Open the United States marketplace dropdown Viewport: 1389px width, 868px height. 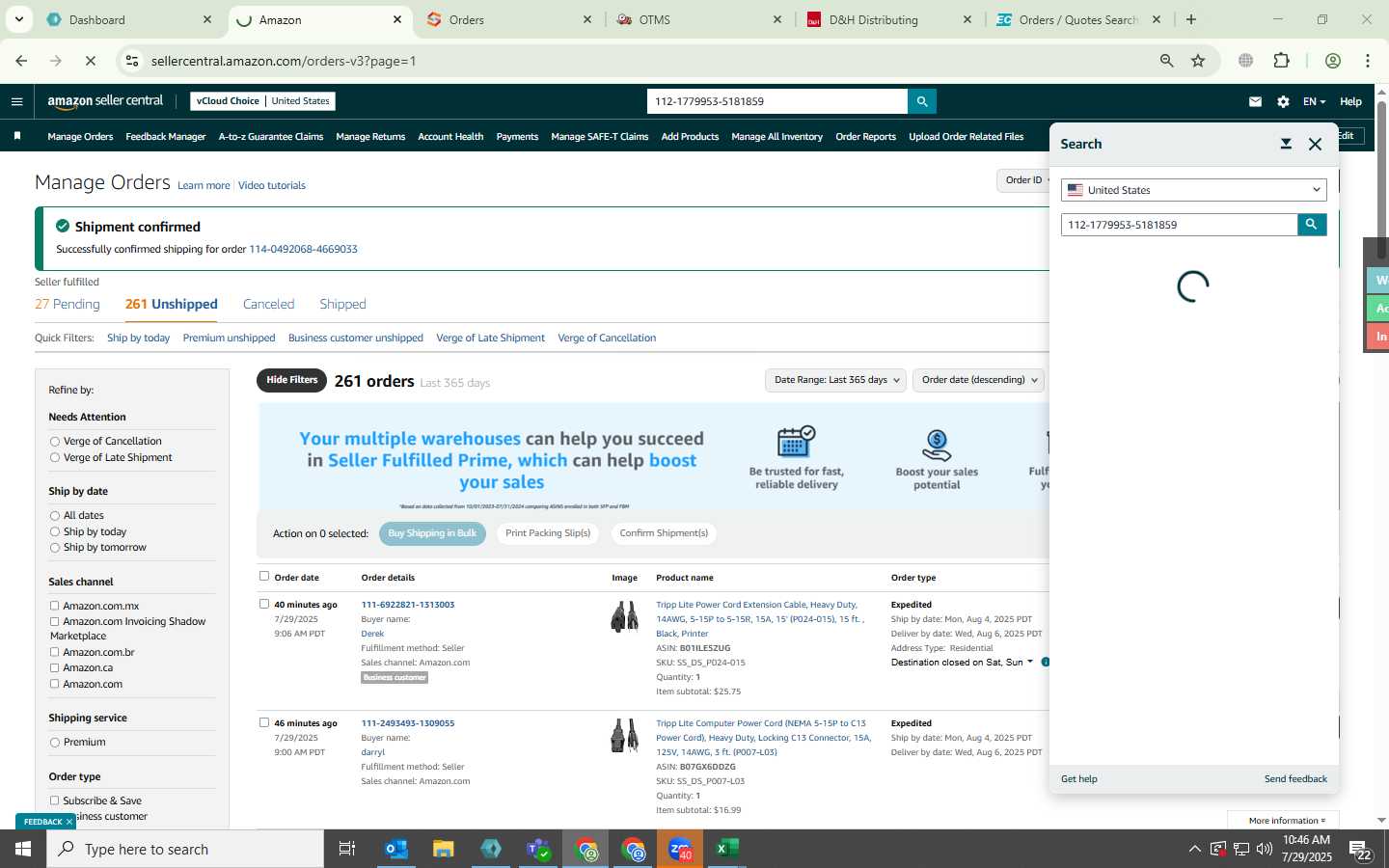tap(1194, 190)
